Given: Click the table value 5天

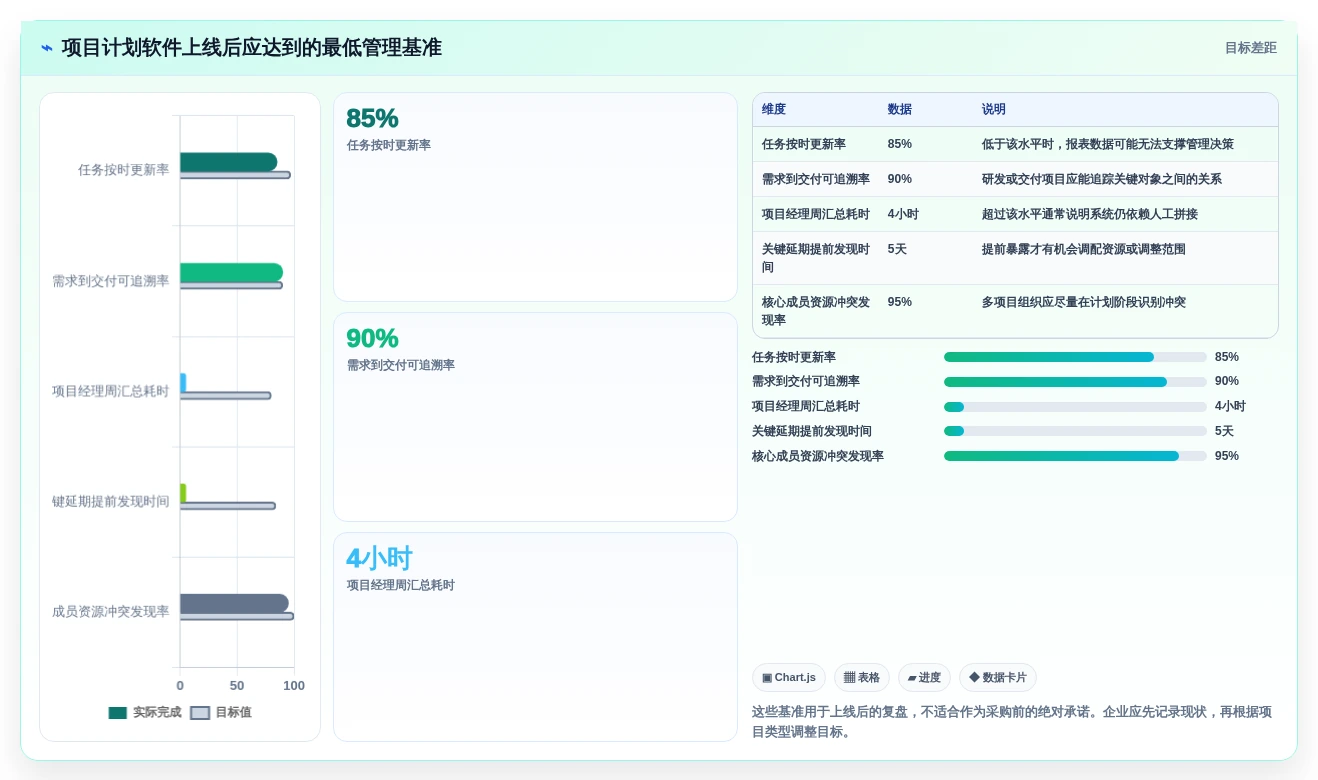Looking at the screenshot, I should pyautogui.click(x=897, y=249).
